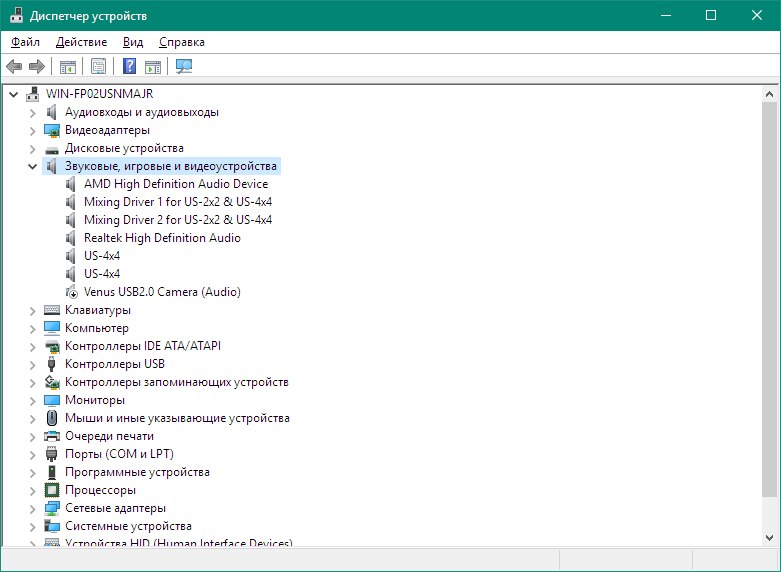Select Процессоры label
Viewport: 781px width, 572px height.
click(x=100, y=490)
